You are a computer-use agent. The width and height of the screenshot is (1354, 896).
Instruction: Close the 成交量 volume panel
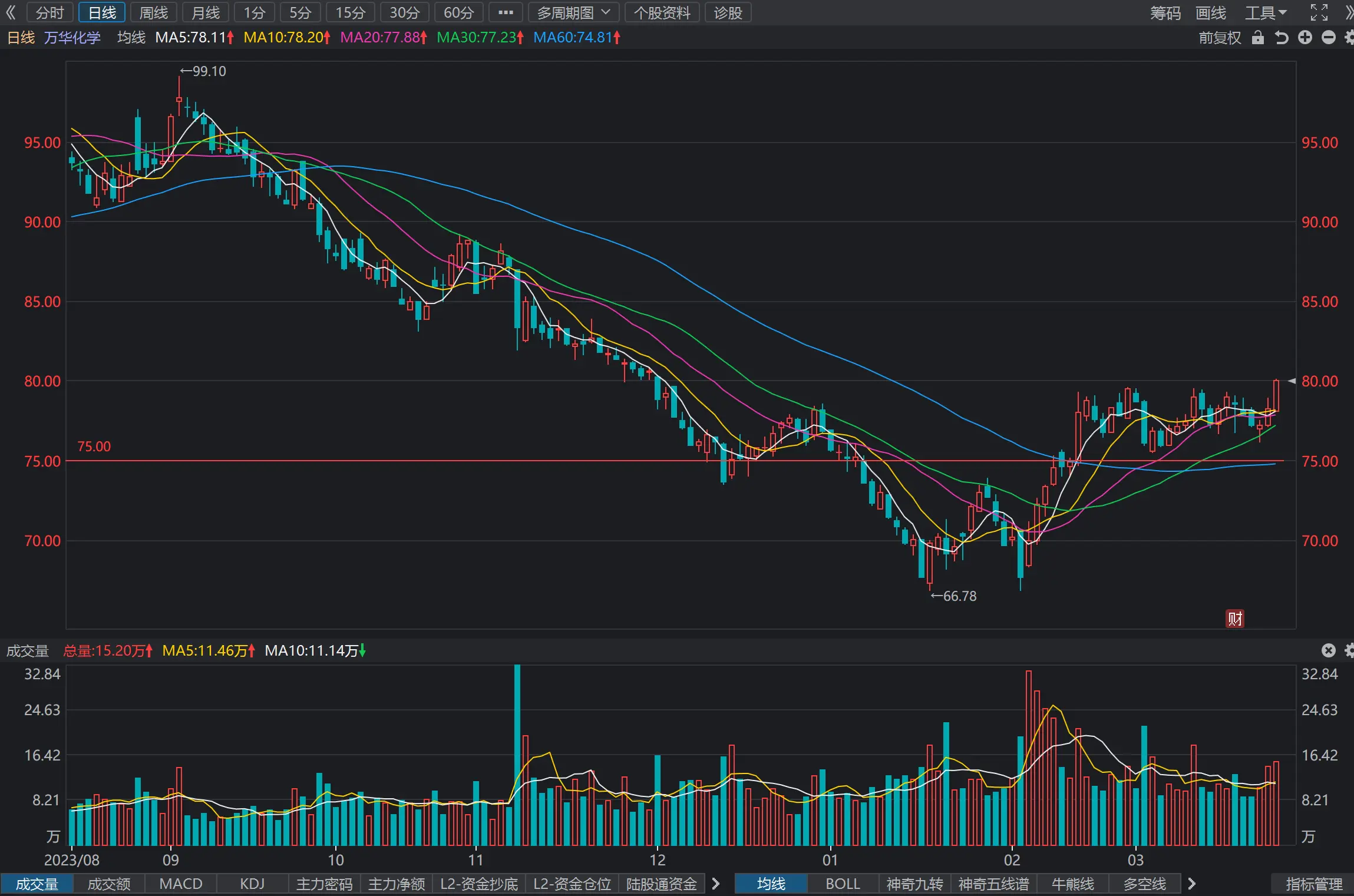point(1328,650)
